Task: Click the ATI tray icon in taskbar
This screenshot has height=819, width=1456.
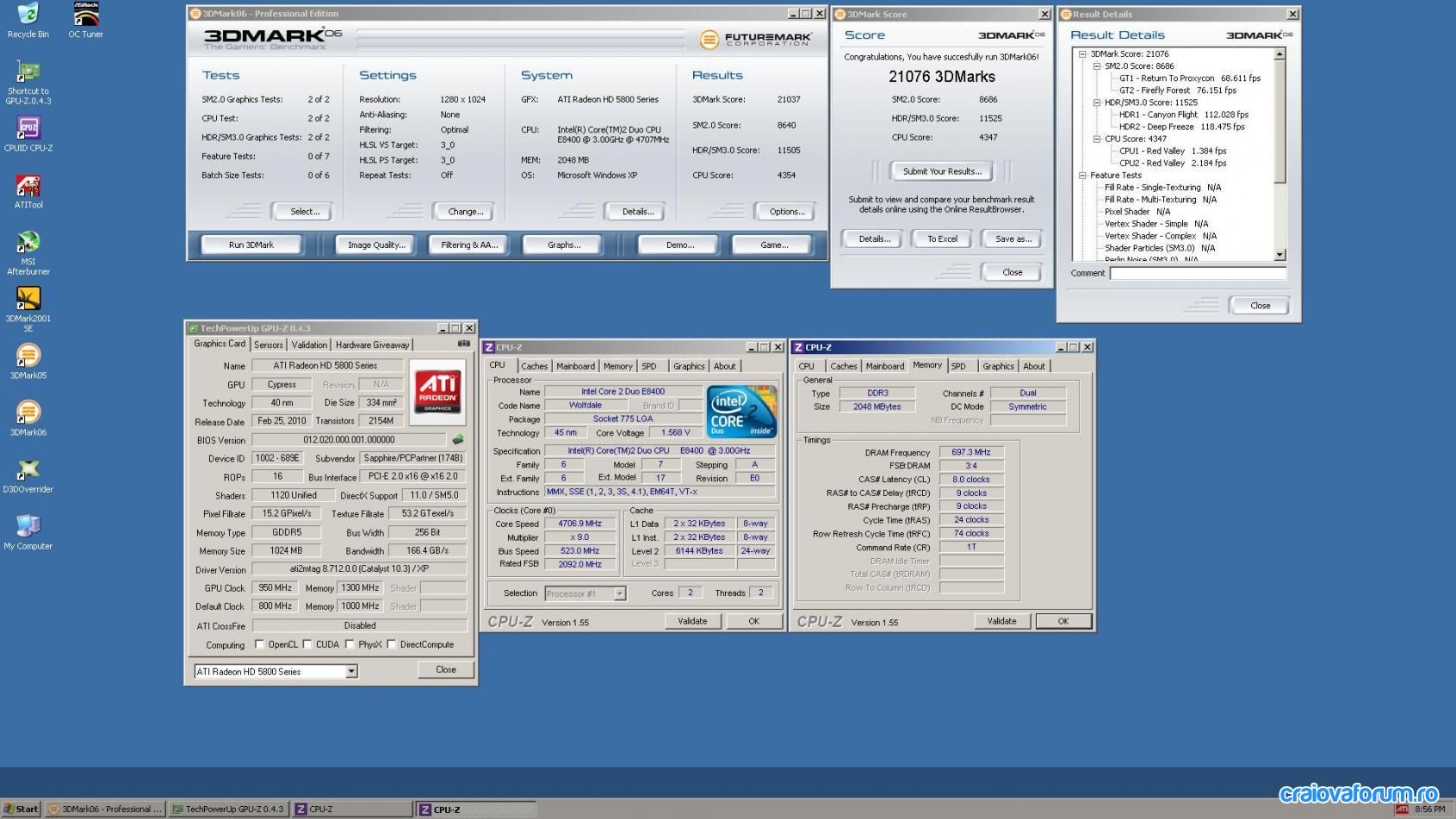Action: [1402, 809]
